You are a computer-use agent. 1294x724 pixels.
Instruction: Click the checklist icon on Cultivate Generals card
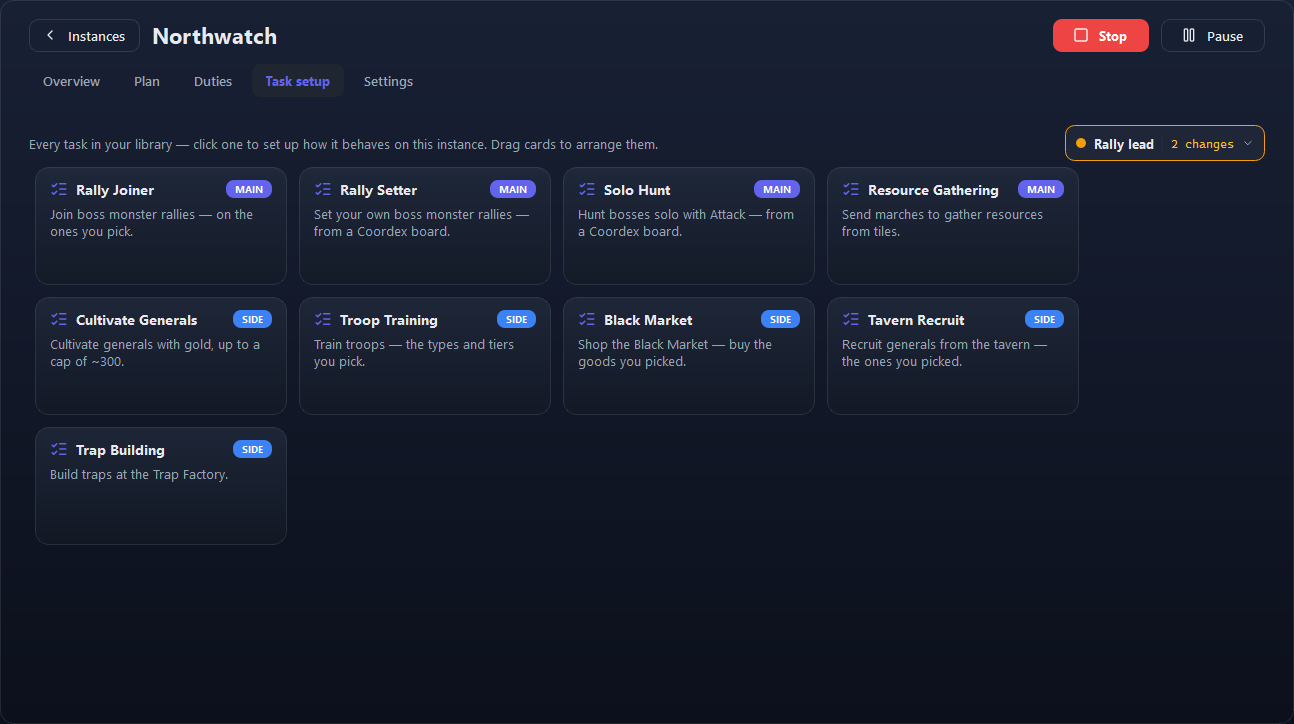pos(59,319)
